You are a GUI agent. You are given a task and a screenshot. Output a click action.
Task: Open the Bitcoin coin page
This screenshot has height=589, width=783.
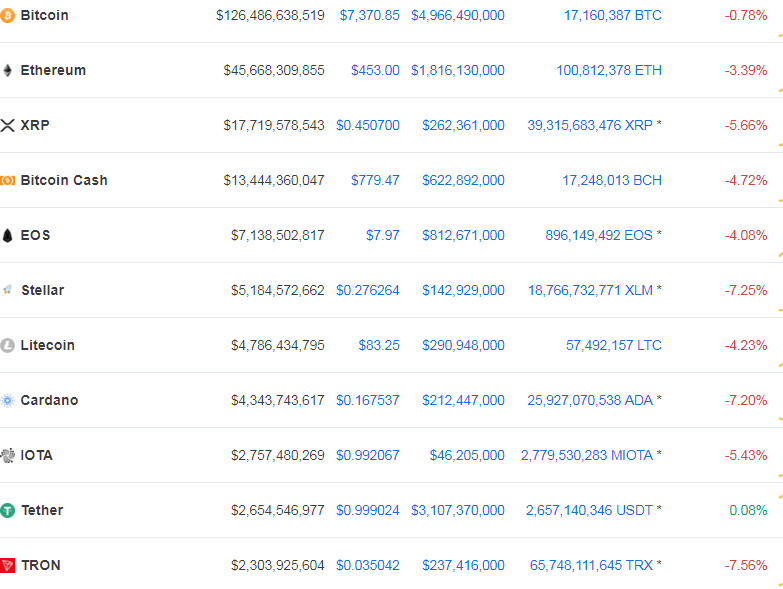tap(44, 15)
